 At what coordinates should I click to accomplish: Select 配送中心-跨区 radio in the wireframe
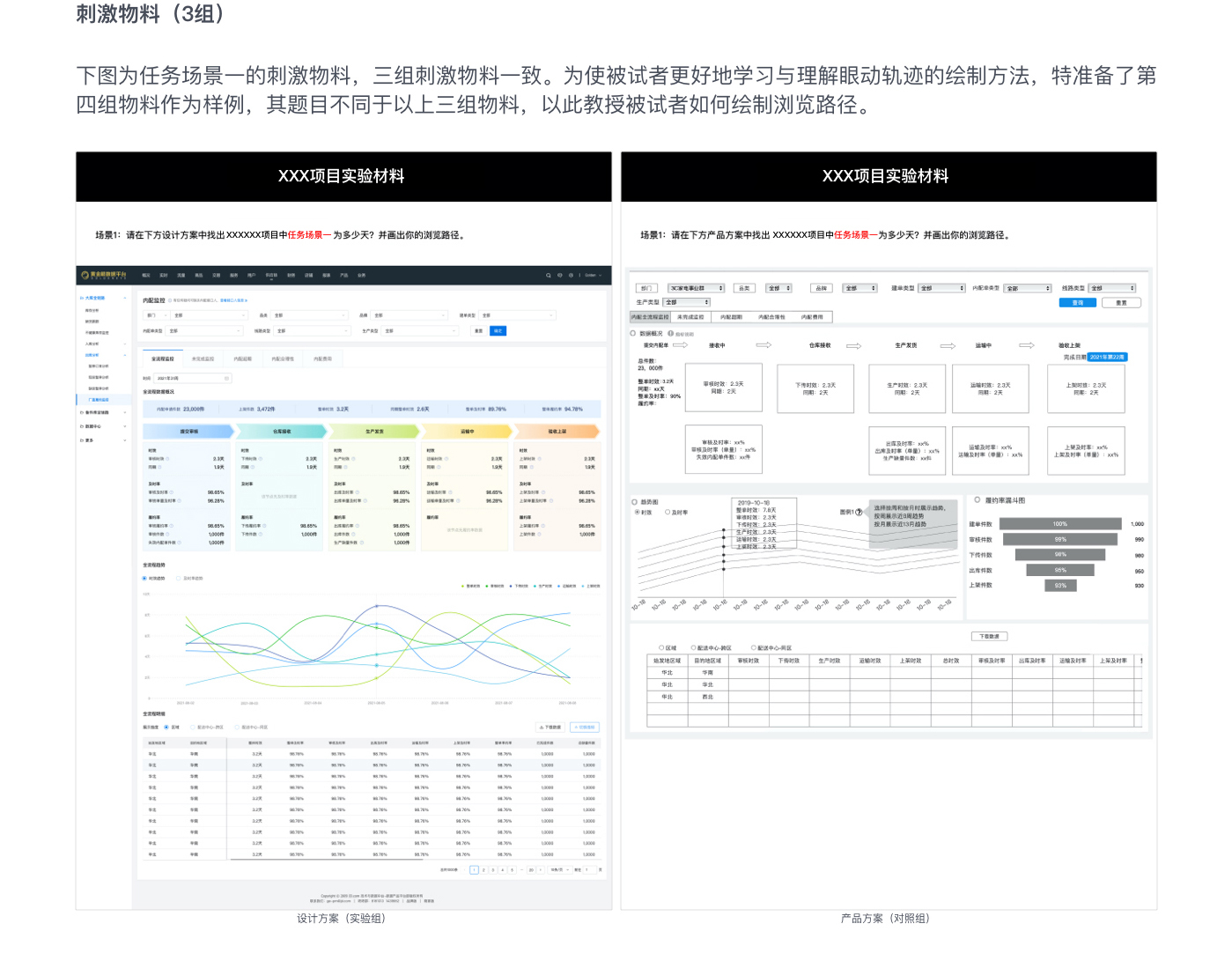pyautogui.click(x=694, y=647)
